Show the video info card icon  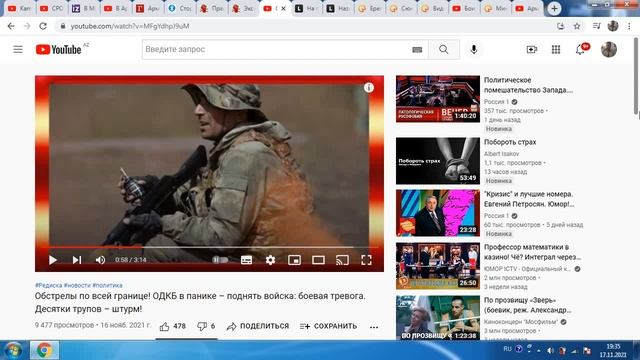369,88
